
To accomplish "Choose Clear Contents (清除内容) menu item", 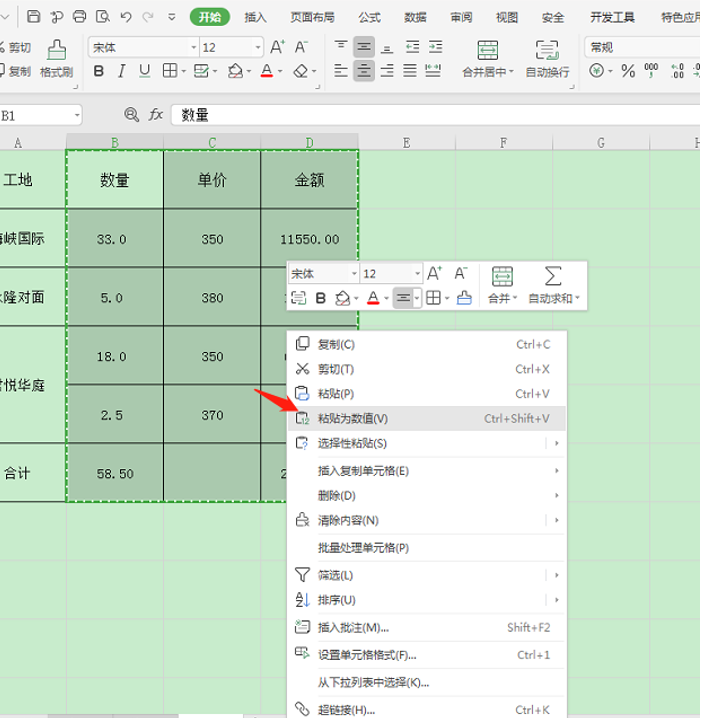I will tap(427, 520).
